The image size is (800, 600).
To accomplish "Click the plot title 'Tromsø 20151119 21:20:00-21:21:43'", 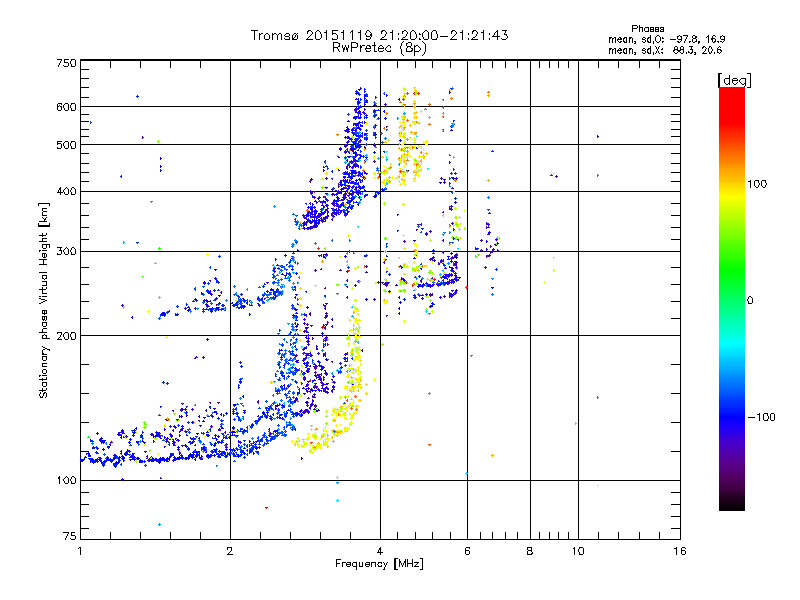I will click(379, 35).
